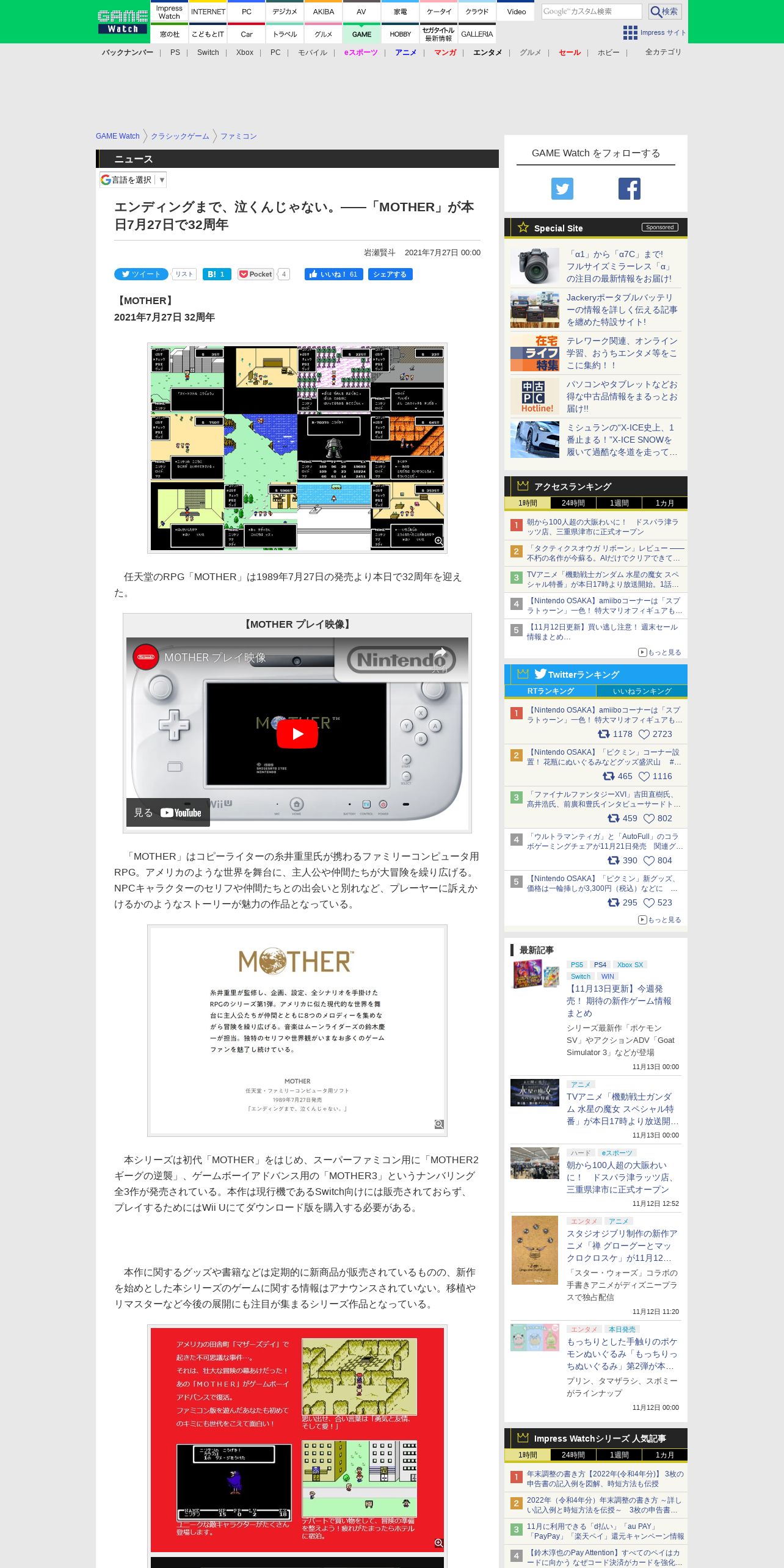This screenshot has height=1568, width=784.
Task: Click the GAME Watch logo
Action: tap(123, 21)
